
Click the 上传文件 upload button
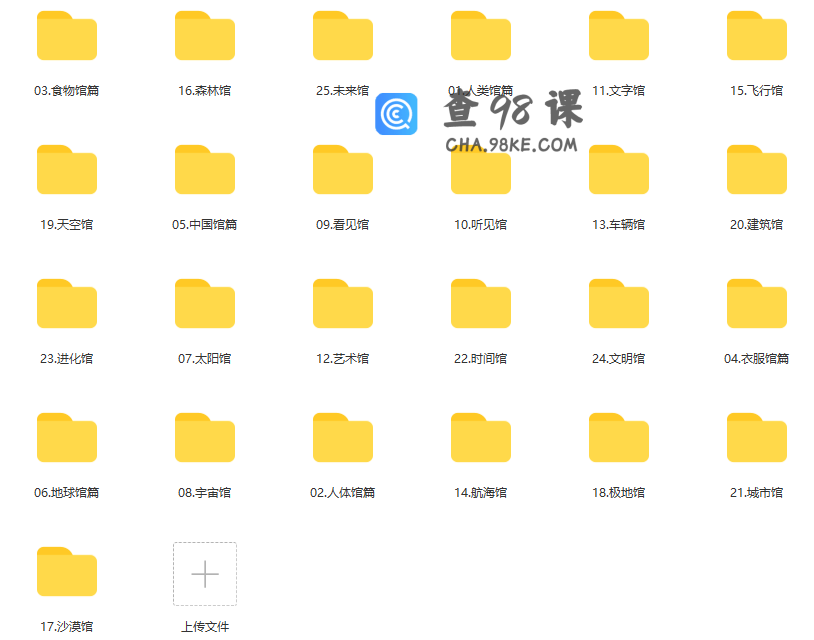tap(204, 573)
